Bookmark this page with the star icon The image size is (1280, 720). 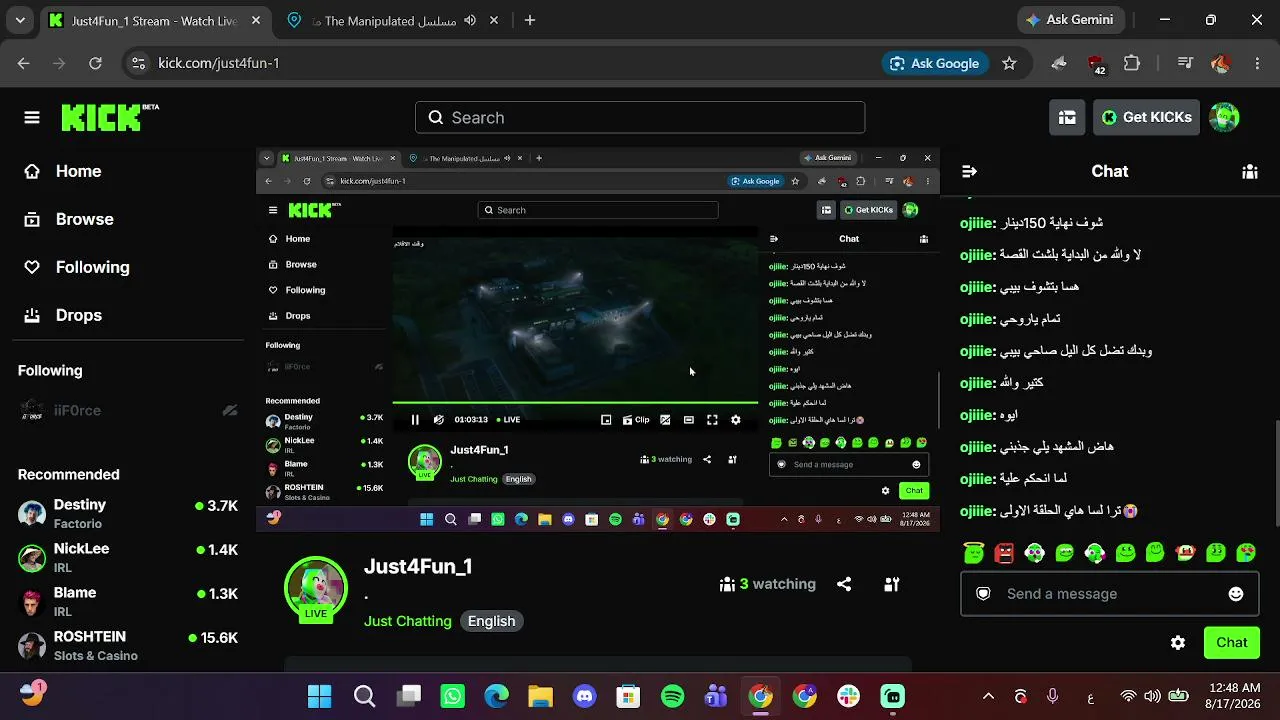coord(1009,63)
